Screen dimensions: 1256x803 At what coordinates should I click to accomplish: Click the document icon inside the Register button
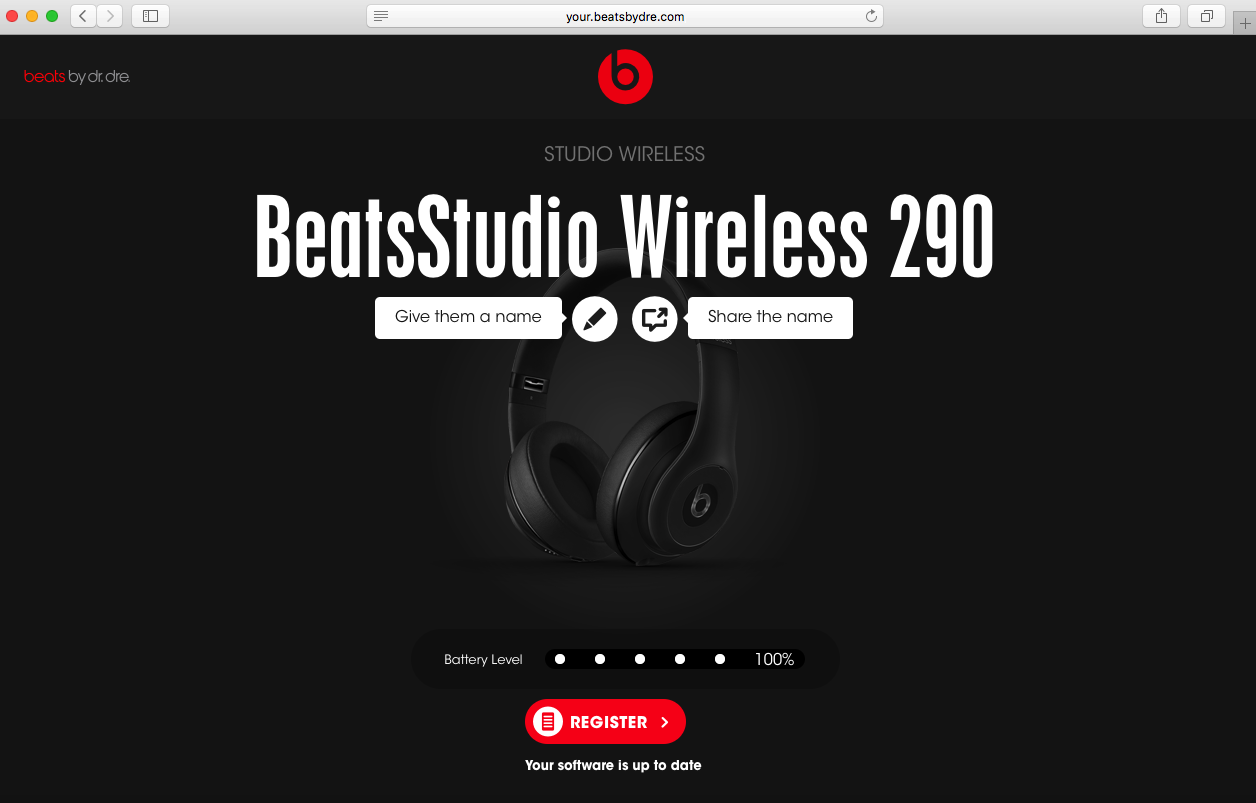(x=547, y=721)
